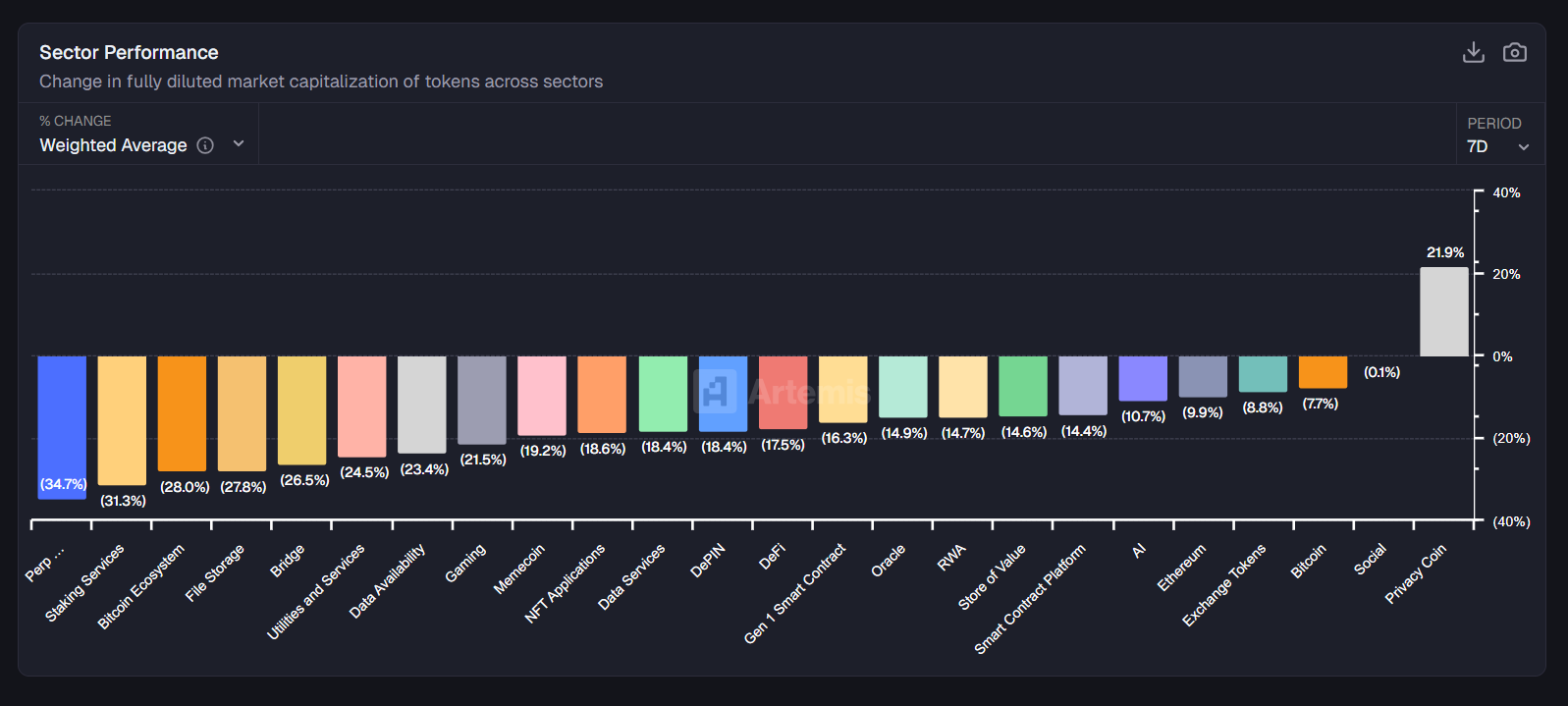Image resolution: width=1568 pixels, height=706 pixels.
Task: Click the teal Exchange Tokens bar
Action: point(1263,374)
